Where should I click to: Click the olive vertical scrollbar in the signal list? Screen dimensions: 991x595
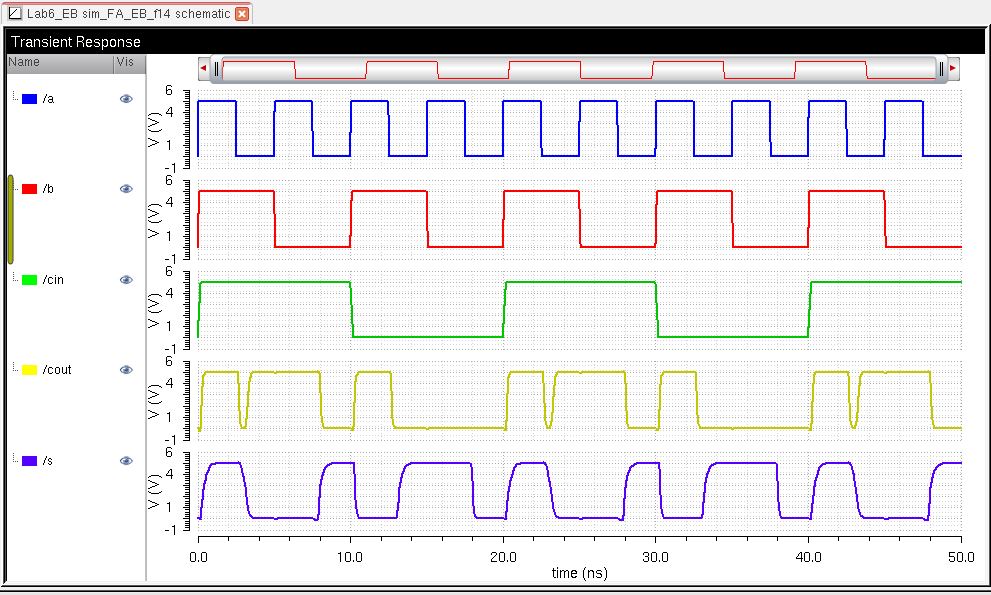[10, 220]
